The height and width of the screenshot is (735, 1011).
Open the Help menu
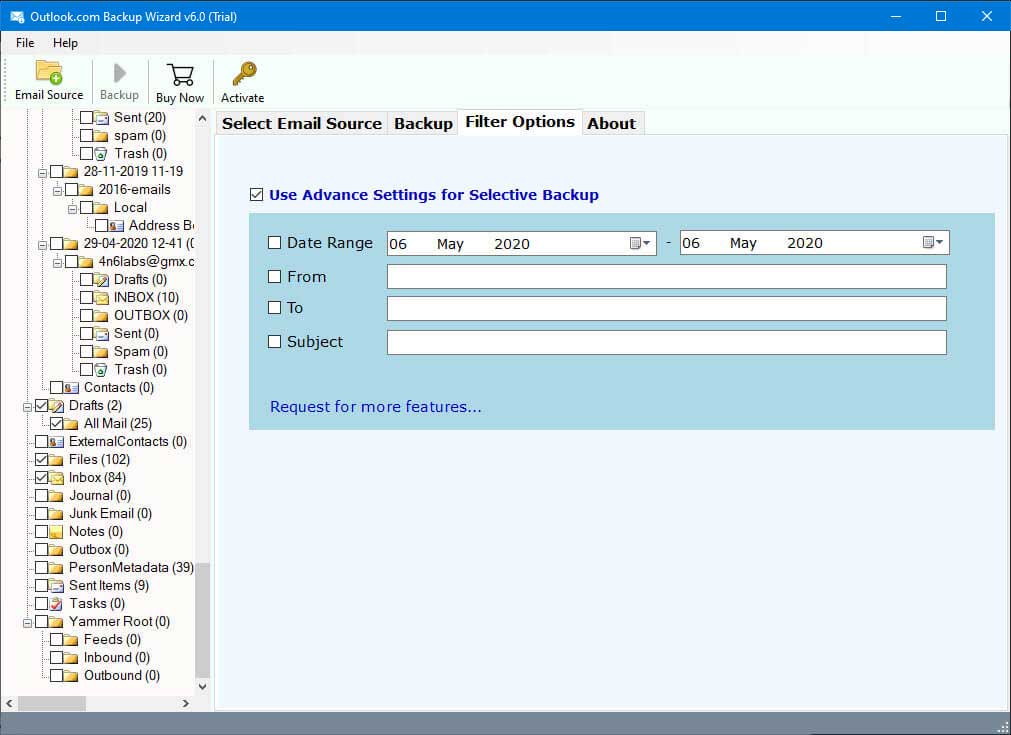[x=65, y=43]
